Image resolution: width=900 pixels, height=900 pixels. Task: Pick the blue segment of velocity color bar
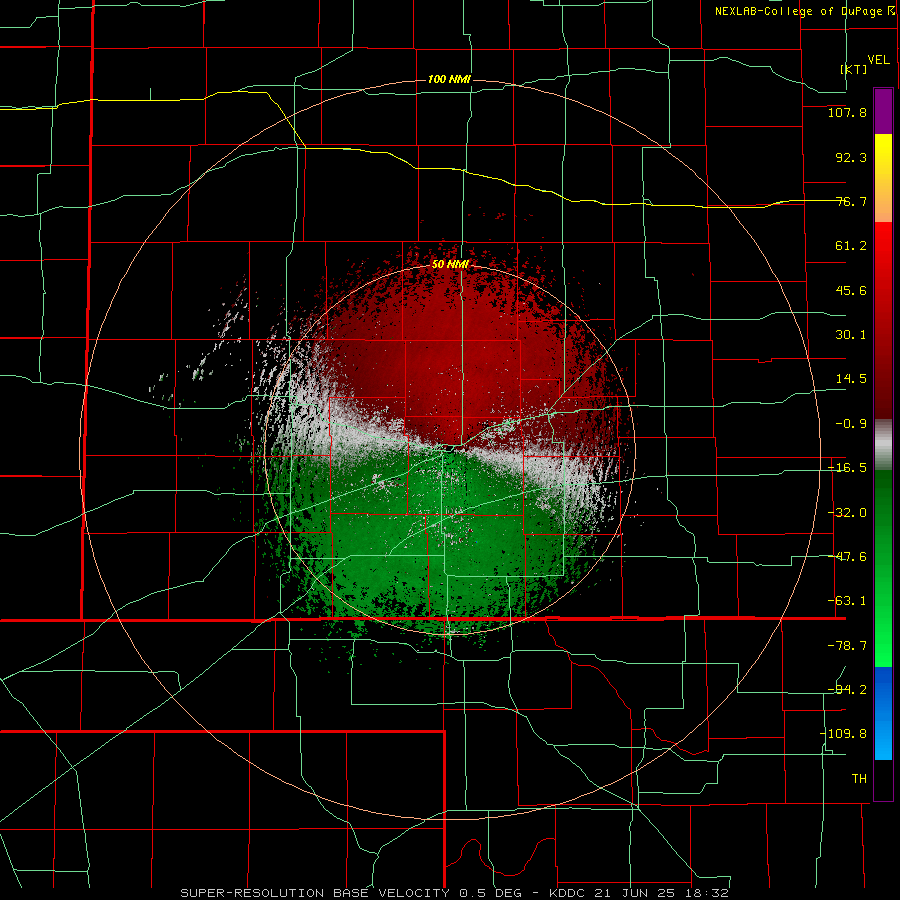[x=883, y=713]
